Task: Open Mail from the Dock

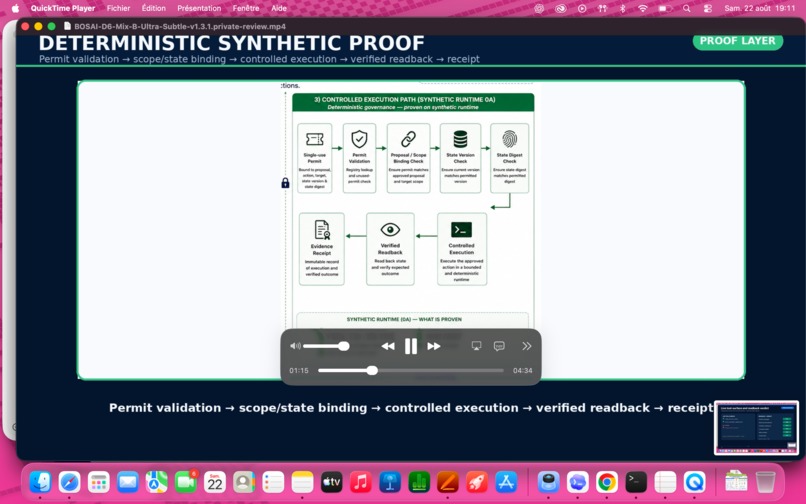Action: pos(127,482)
